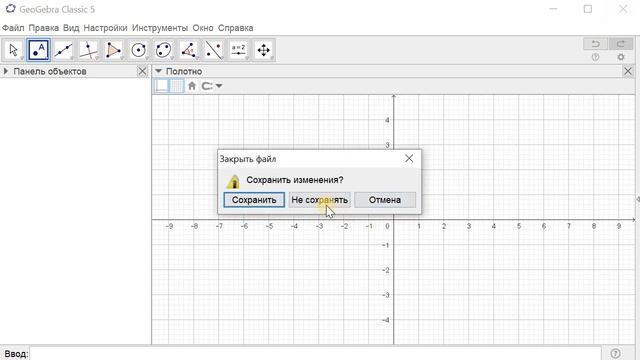Screen dimensions: 640x360
Task: Click the Не сохранять button
Action: 320,200
